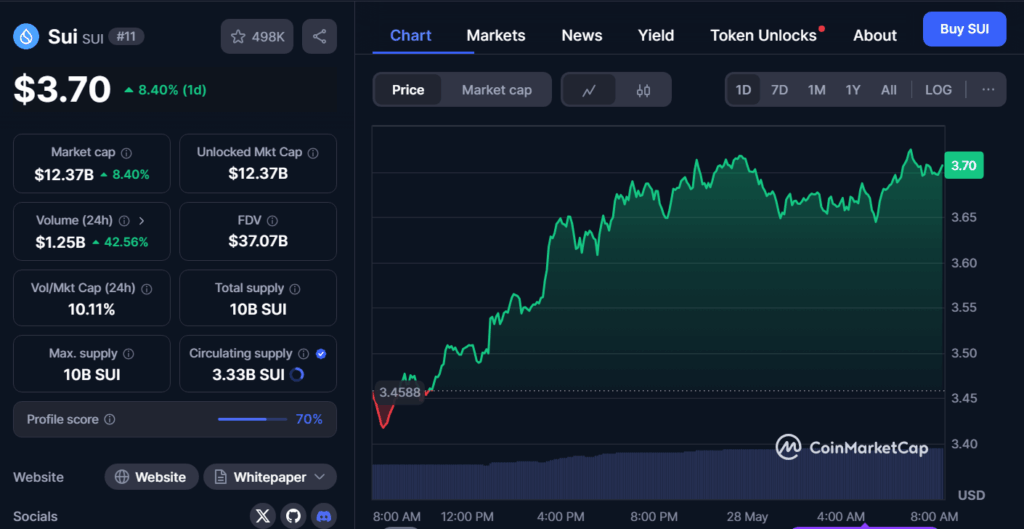1024x529 pixels.
Task: Click the CoinMarketCap chart logo
Action: click(851, 447)
